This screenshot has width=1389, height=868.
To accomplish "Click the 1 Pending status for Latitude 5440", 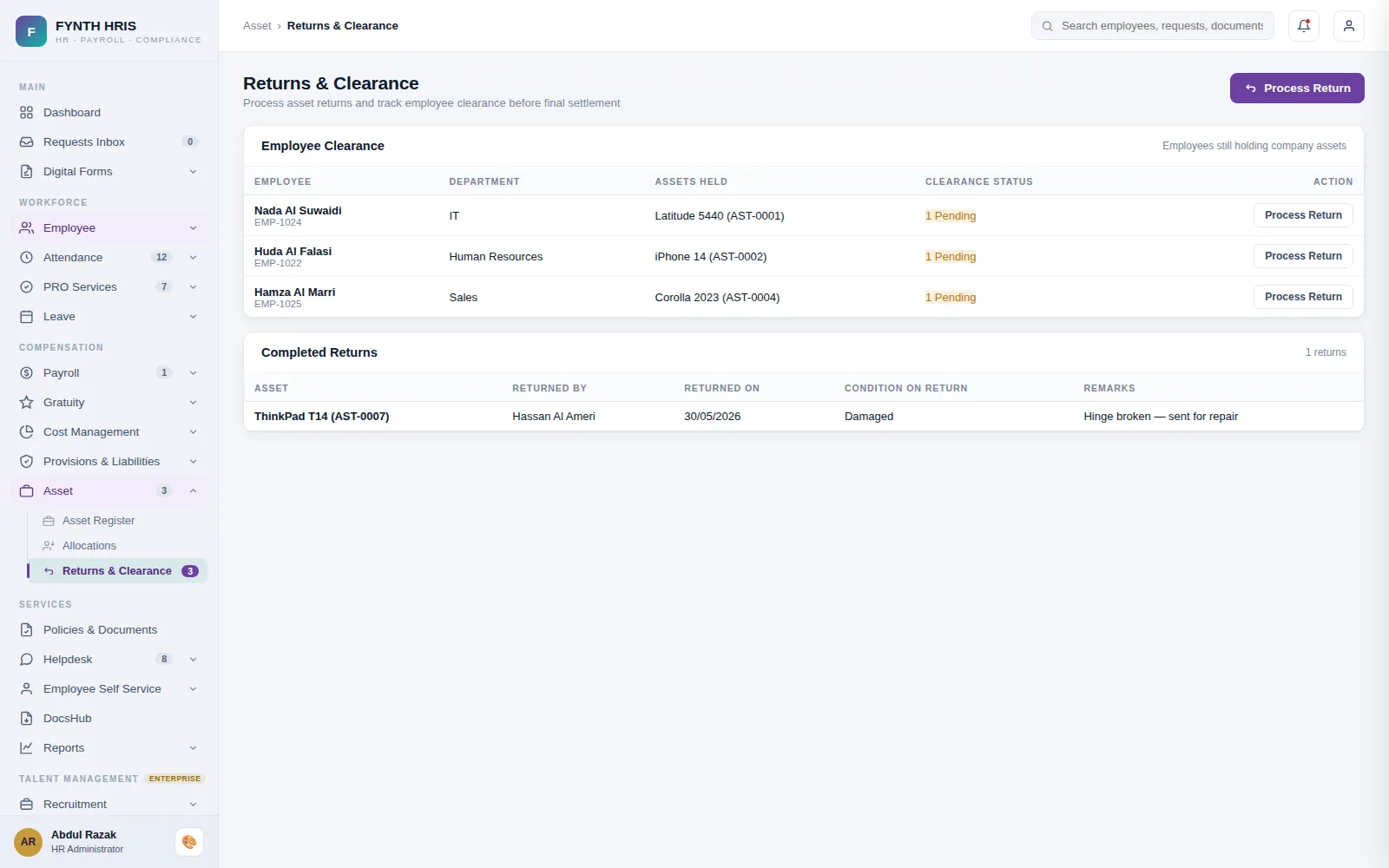I will (x=951, y=216).
